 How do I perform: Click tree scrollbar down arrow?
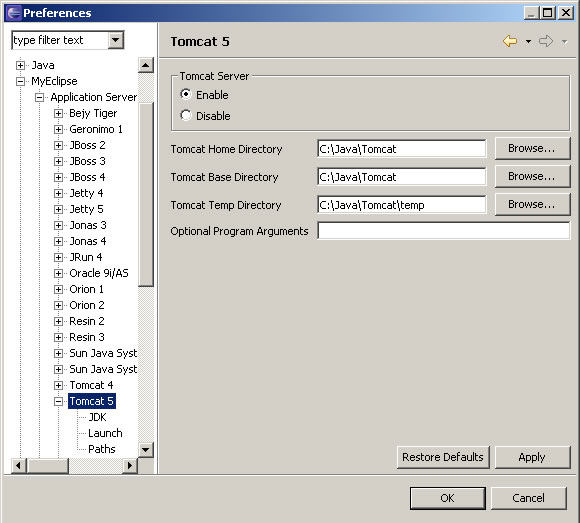click(146, 450)
